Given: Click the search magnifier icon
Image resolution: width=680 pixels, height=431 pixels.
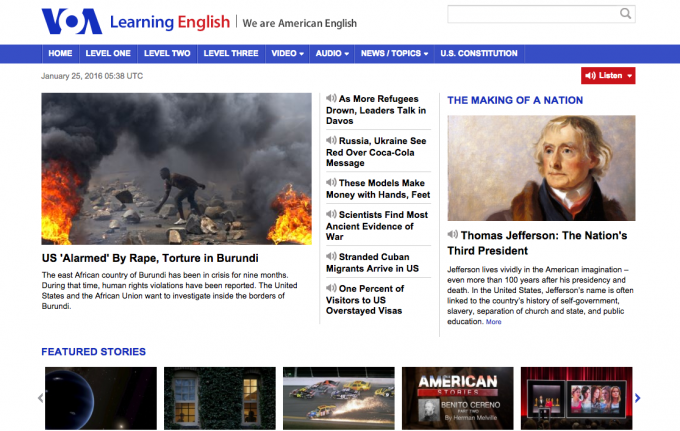Looking at the screenshot, I should 625,14.
